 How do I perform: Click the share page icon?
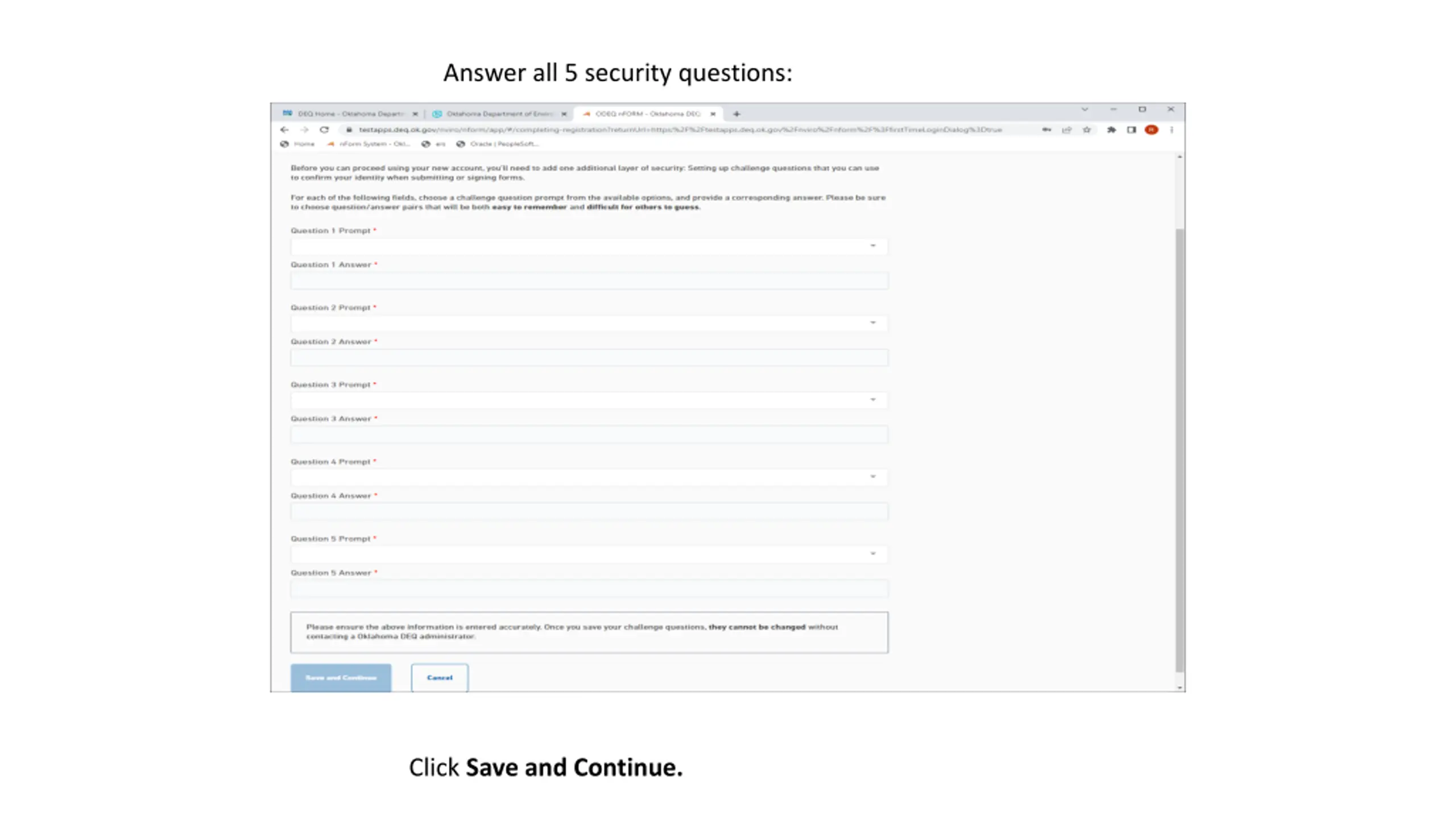tap(1066, 130)
